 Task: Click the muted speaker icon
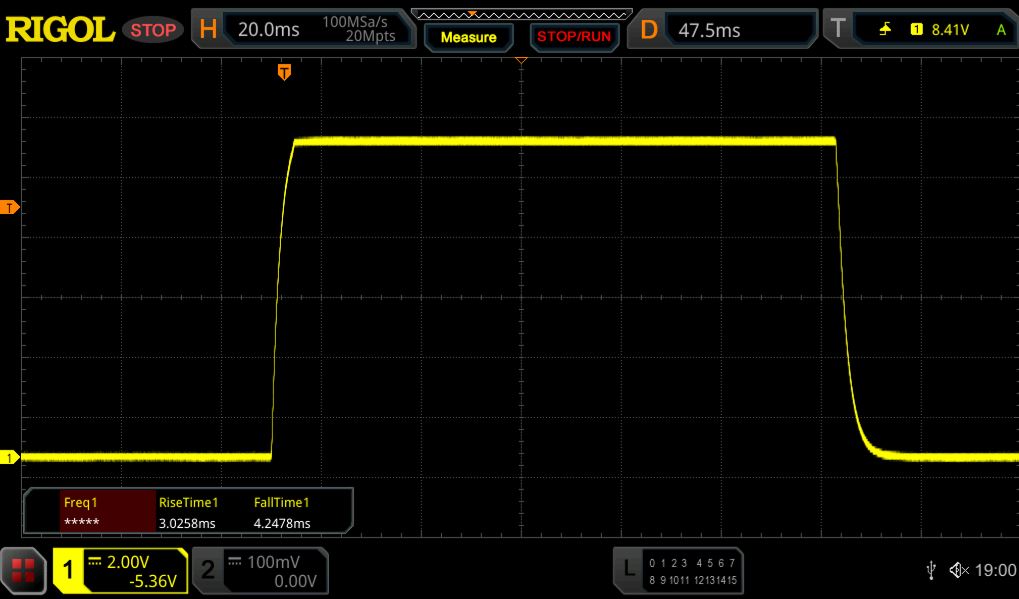pos(959,570)
